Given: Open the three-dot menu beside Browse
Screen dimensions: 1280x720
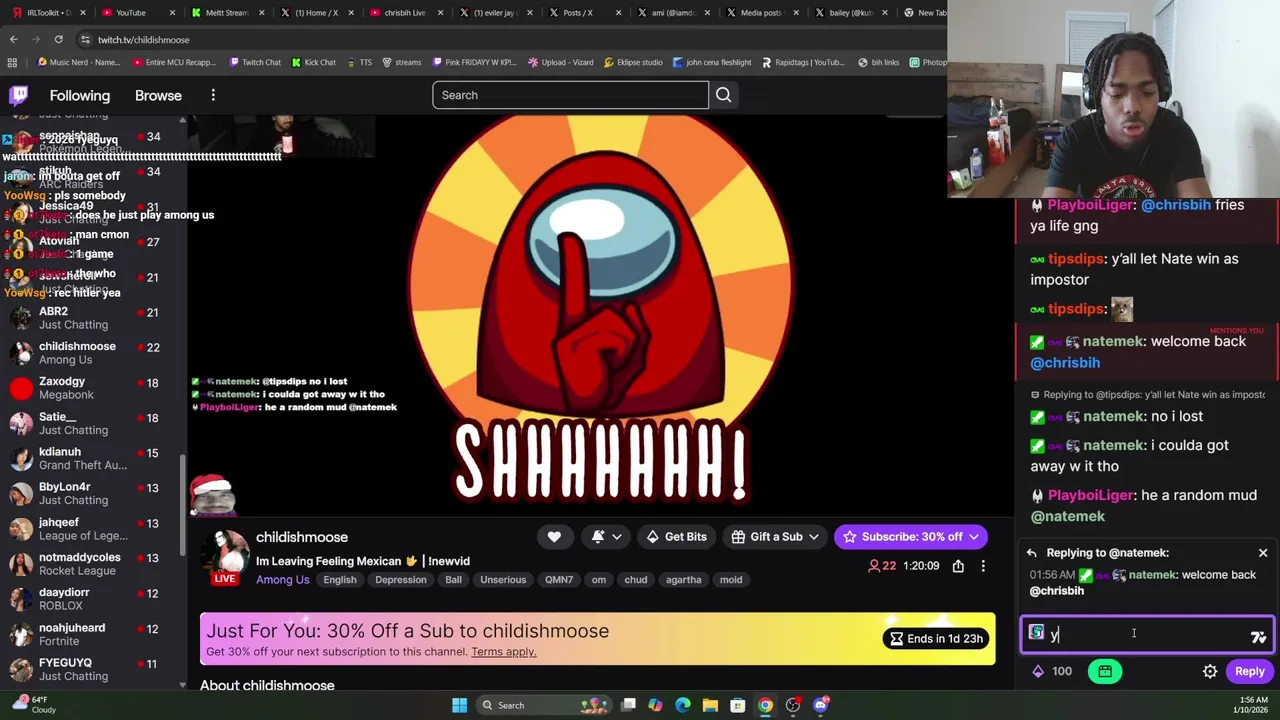Looking at the screenshot, I should click(x=213, y=95).
